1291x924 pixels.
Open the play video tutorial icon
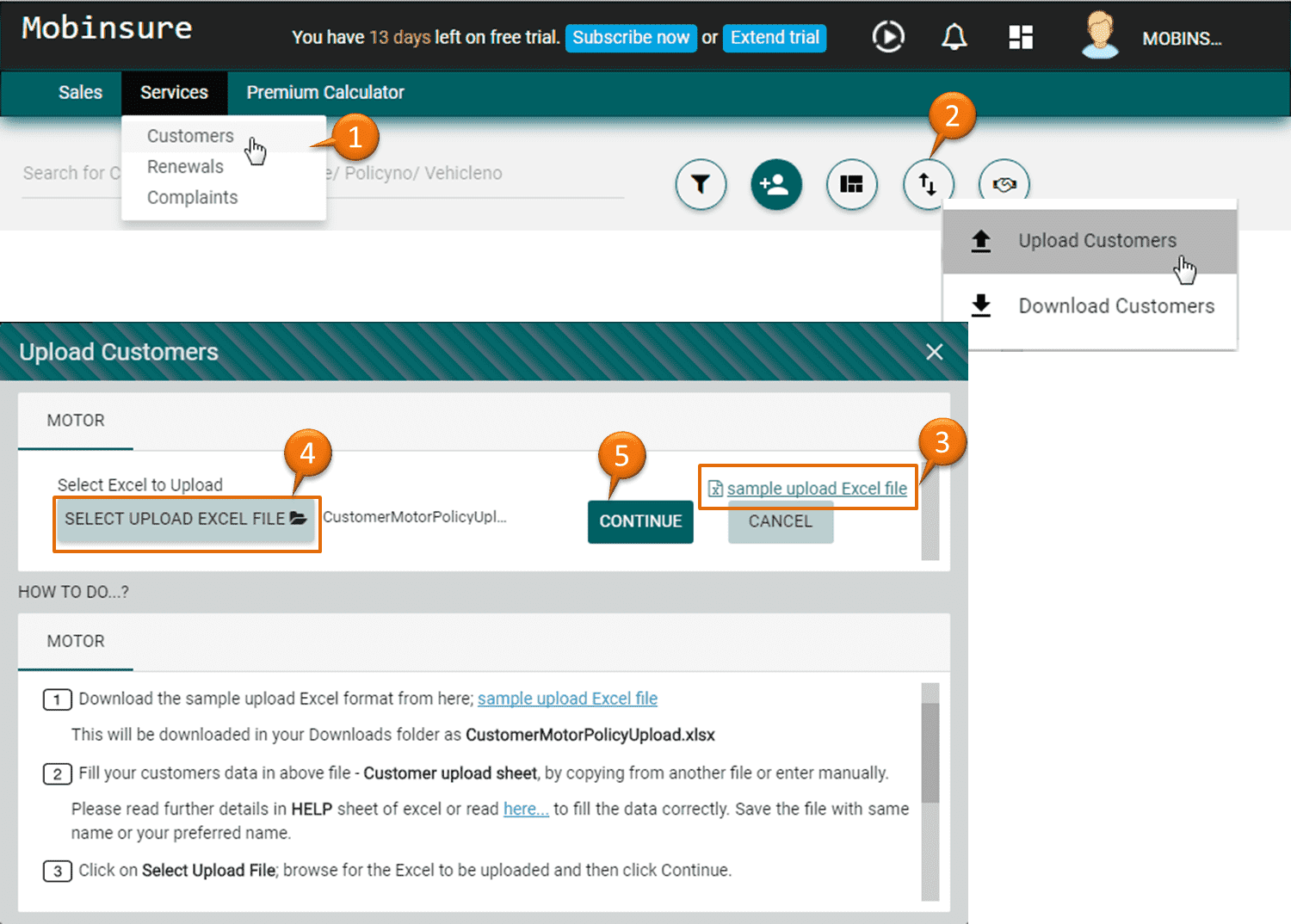pyautogui.click(x=888, y=37)
